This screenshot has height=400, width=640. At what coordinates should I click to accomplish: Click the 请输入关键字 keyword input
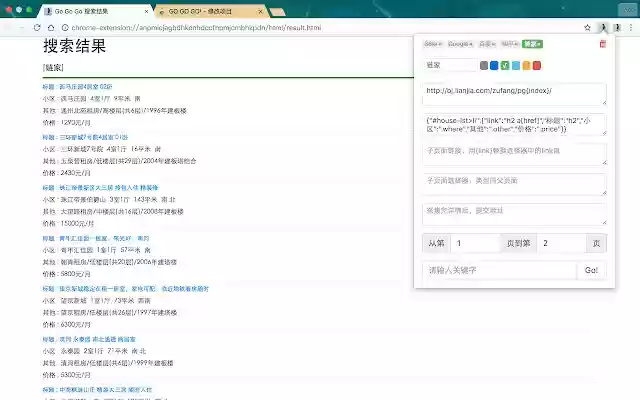pos(500,270)
